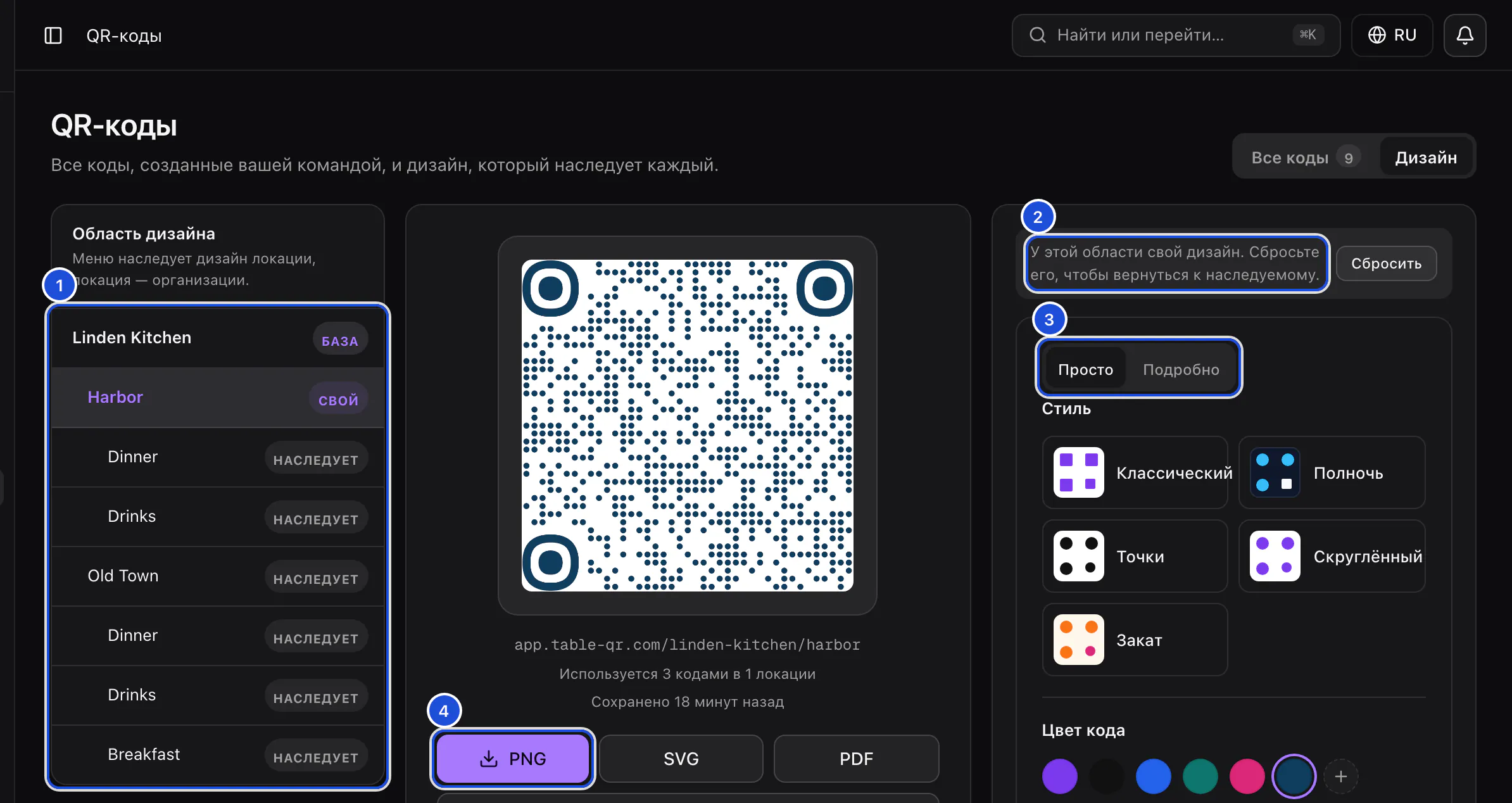The width and height of the screenshot is (1512, 803).
Task: Export the QR code as SVG
Action: pyautogui.click(x=681, y=759)
